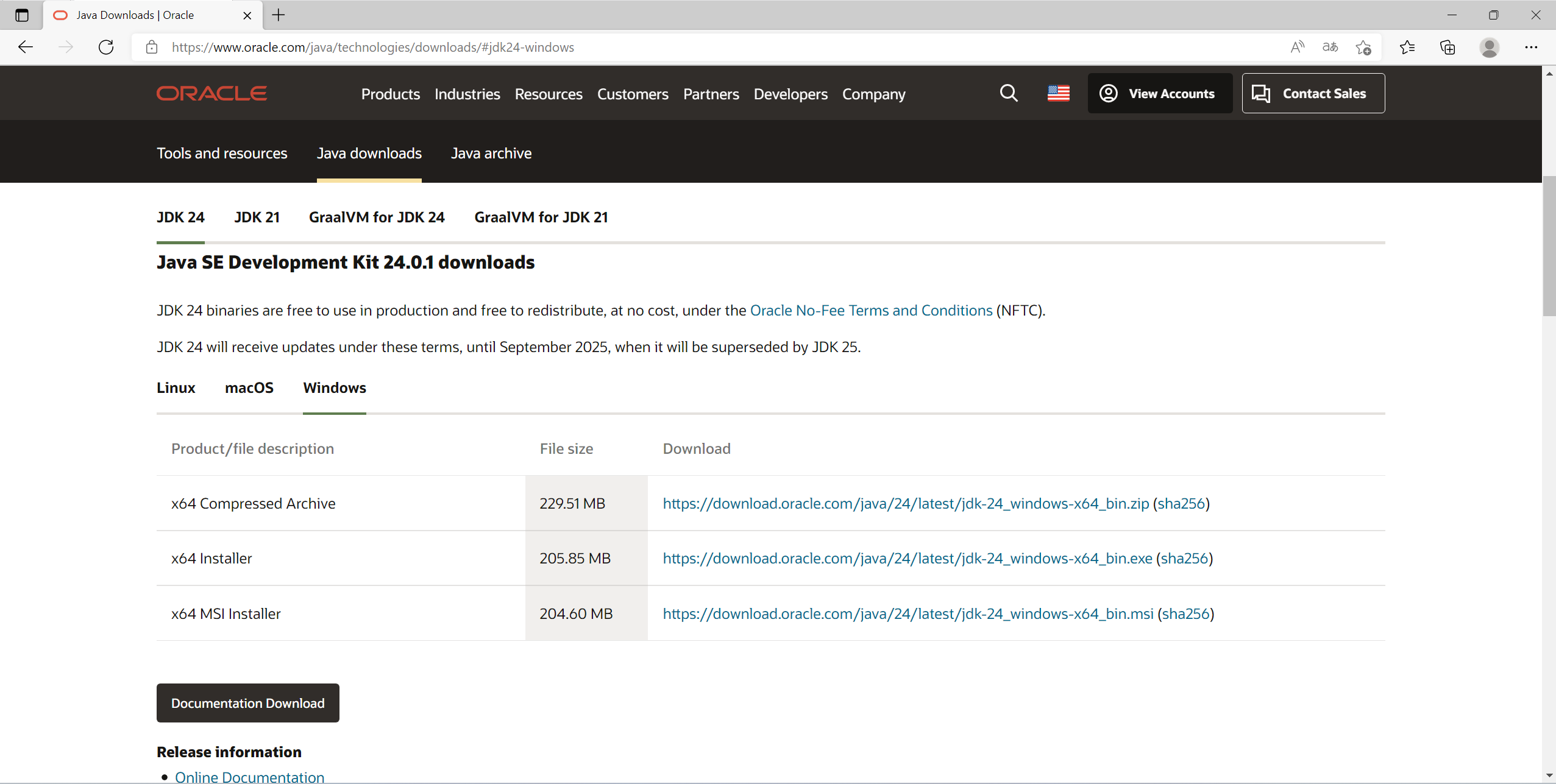This screenshot has height=784, width=1556.
Task: Open the Favorites list icon
Action: (1407, 47)
